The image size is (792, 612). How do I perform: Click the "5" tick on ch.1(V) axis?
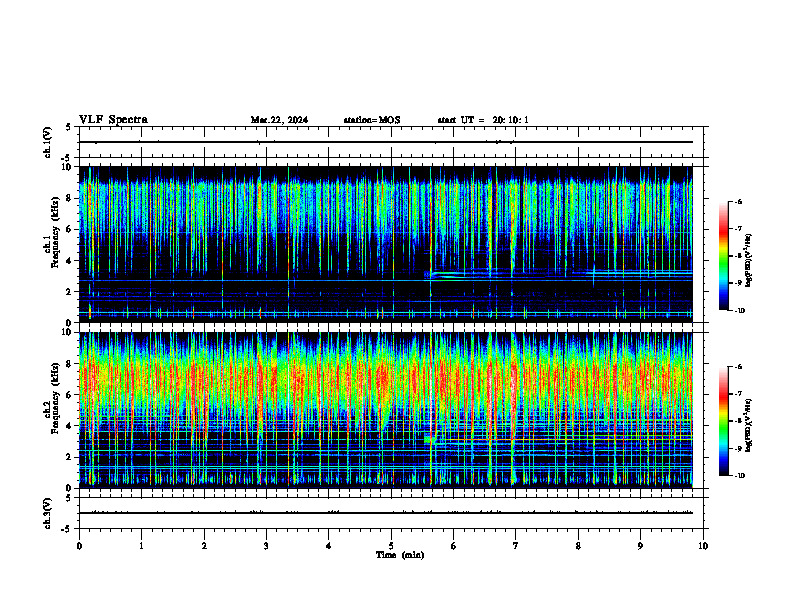[x=70, y=128]
